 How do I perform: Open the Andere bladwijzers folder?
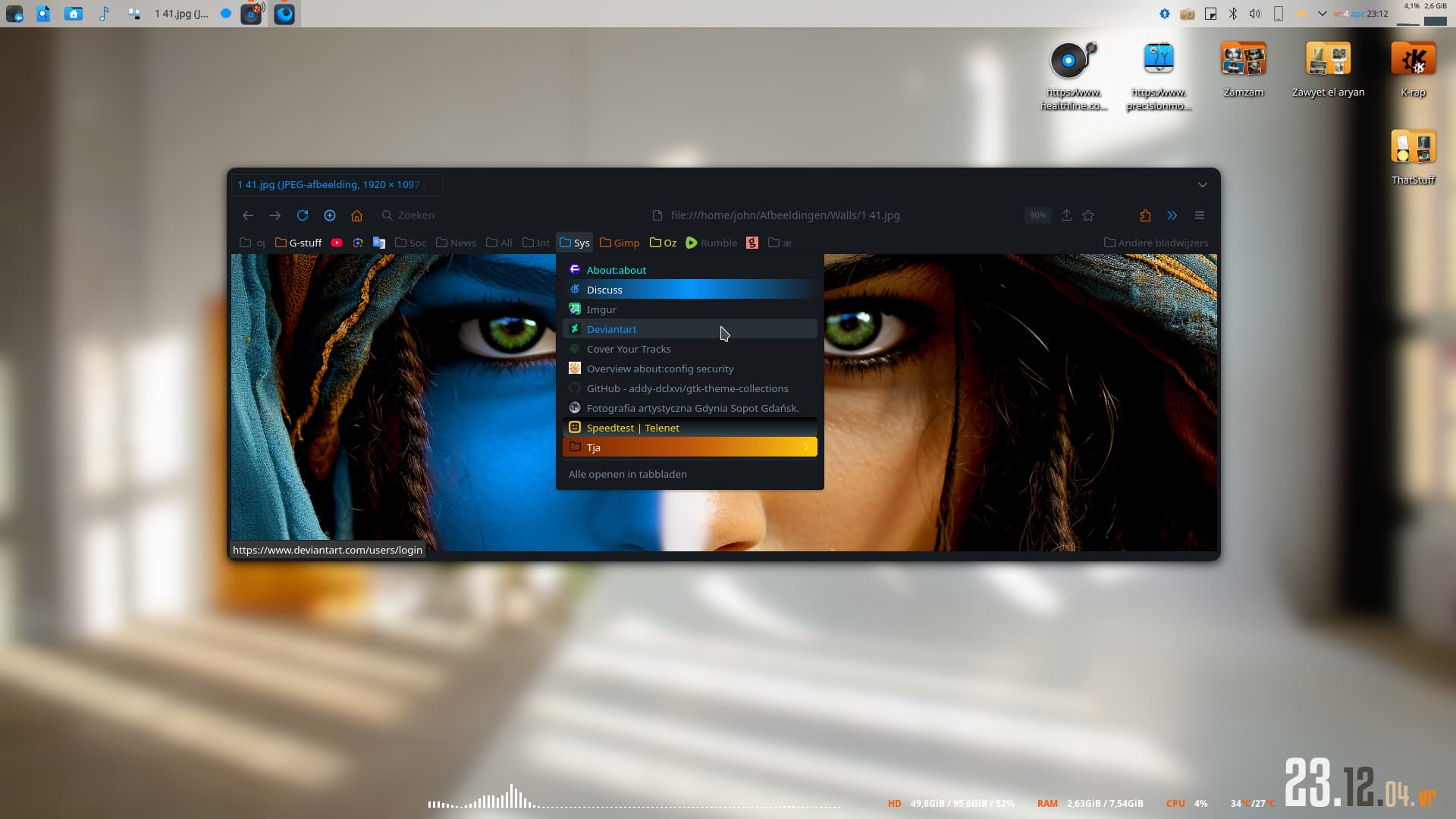pyautogui.click(x=1156, y=243)
